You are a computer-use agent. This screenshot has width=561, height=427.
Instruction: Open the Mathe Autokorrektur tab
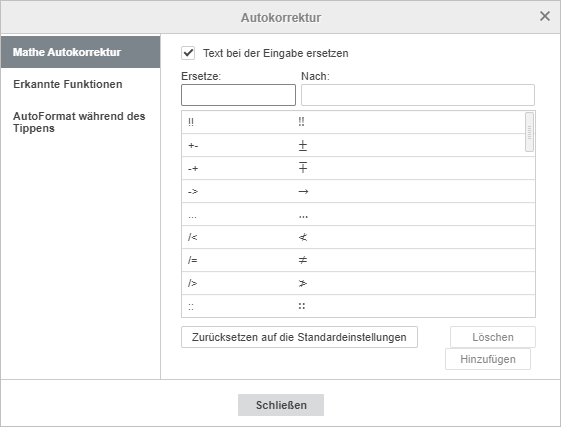tap(81, 52)
